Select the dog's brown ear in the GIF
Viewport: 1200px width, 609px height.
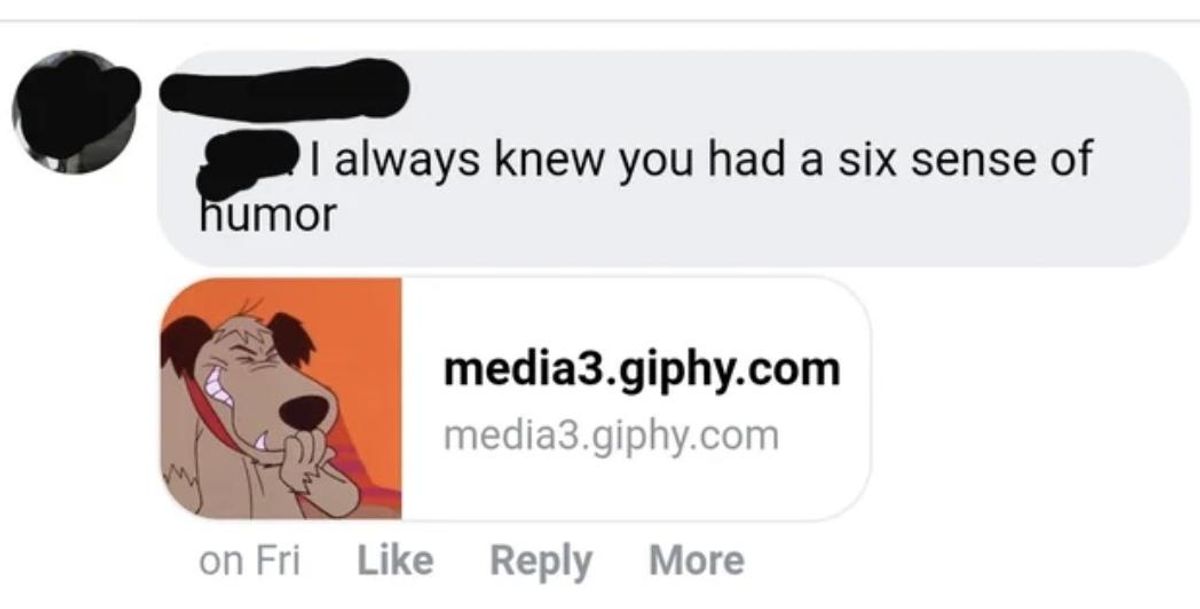pyautogui.click(x=294, y=340)
